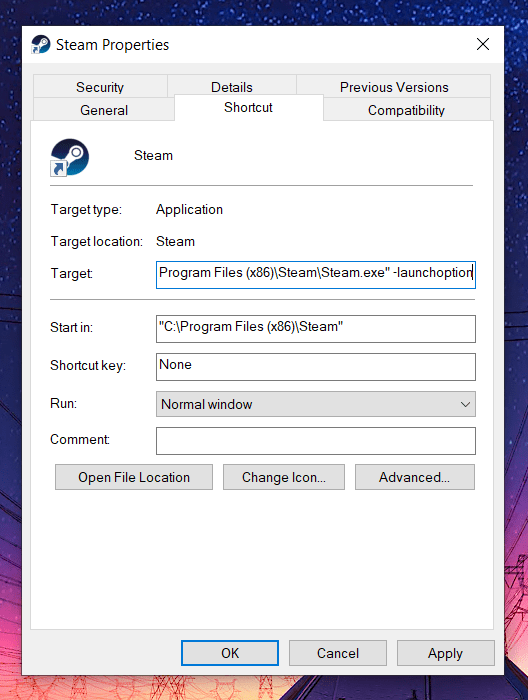Click the 'Steam Properties' title text

(112, 45)
